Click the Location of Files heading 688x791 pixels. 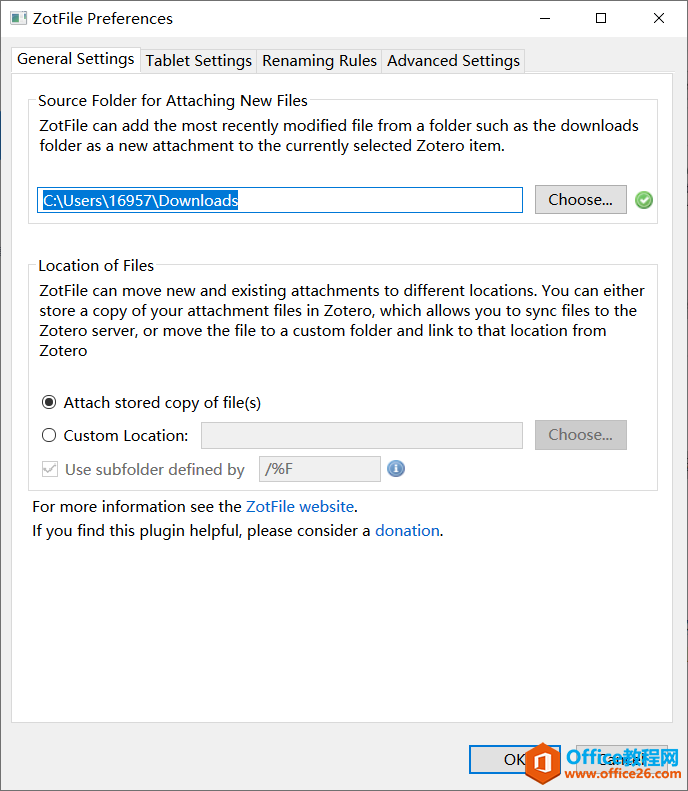tap(96, 266)
